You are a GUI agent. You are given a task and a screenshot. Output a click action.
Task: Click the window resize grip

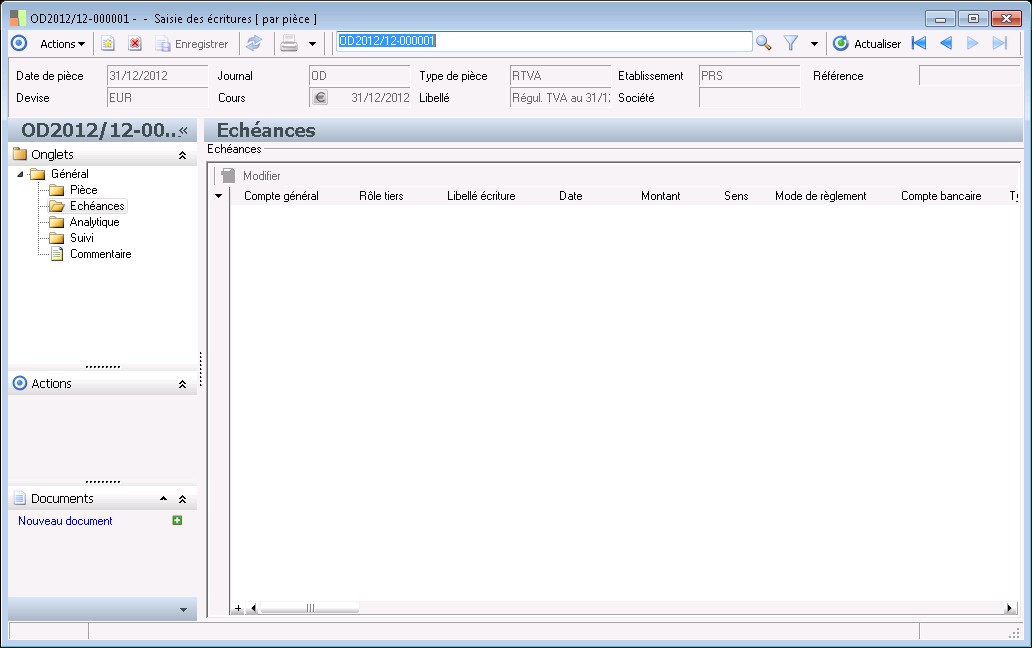1014,633
